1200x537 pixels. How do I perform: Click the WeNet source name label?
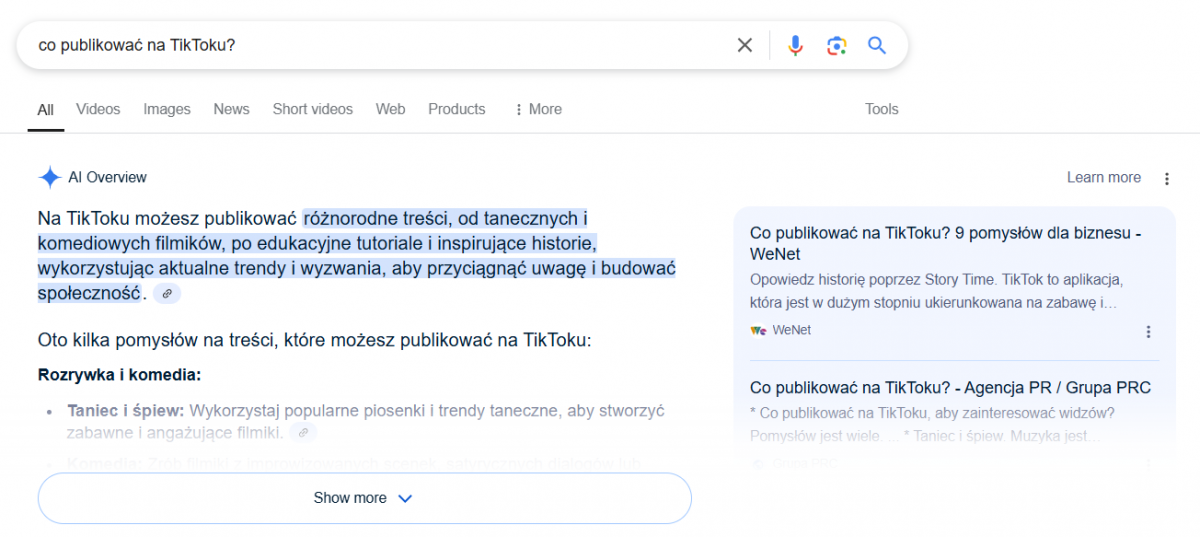pyautogui.click(x=792, y=331)
